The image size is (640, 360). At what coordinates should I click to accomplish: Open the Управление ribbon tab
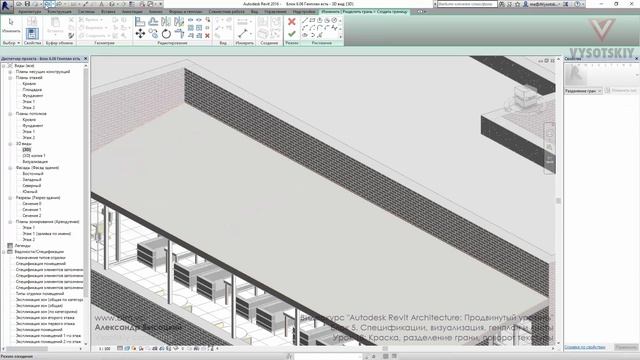coord(275,12)
